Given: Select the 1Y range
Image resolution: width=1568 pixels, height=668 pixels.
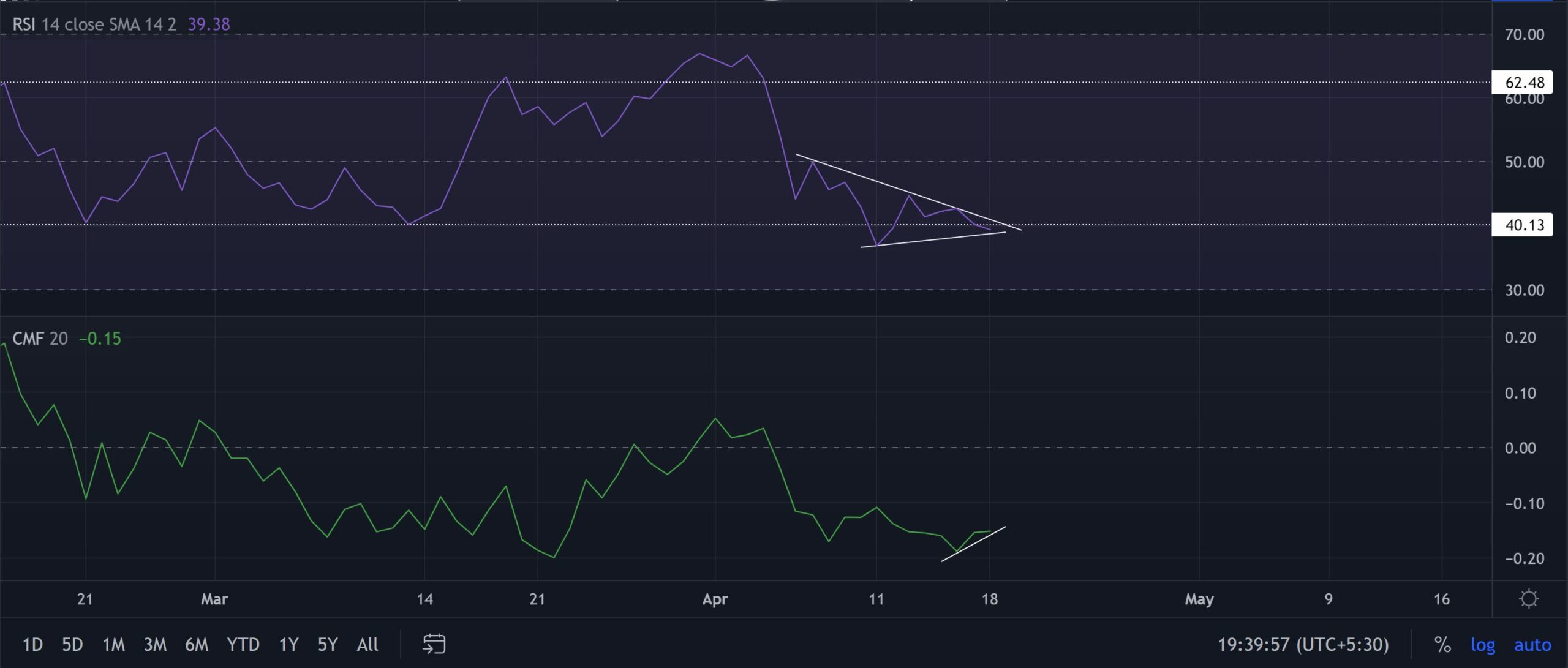Looking at the screenshot, I should coord(288,645).
